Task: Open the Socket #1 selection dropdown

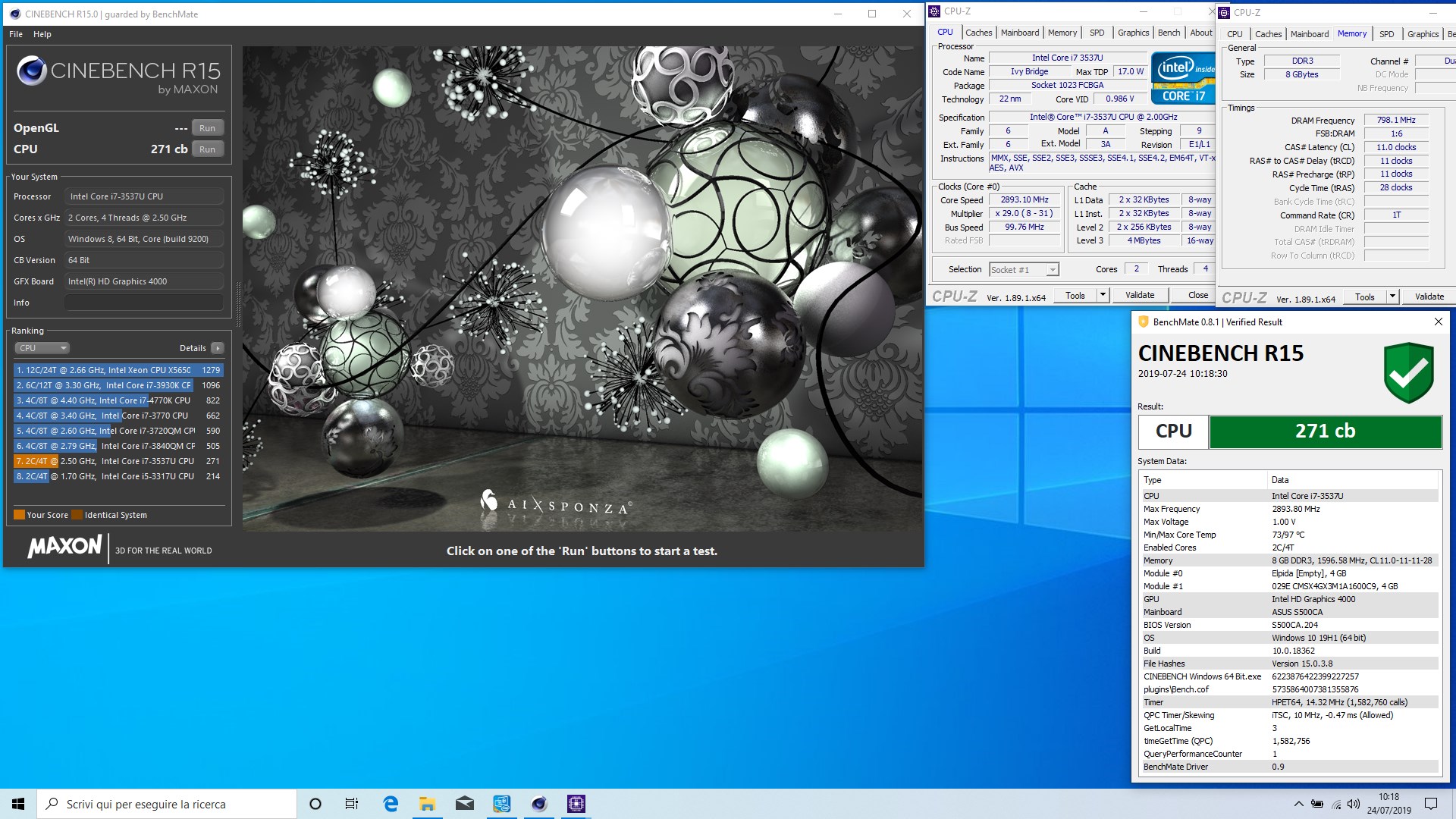Action: 1024,270
